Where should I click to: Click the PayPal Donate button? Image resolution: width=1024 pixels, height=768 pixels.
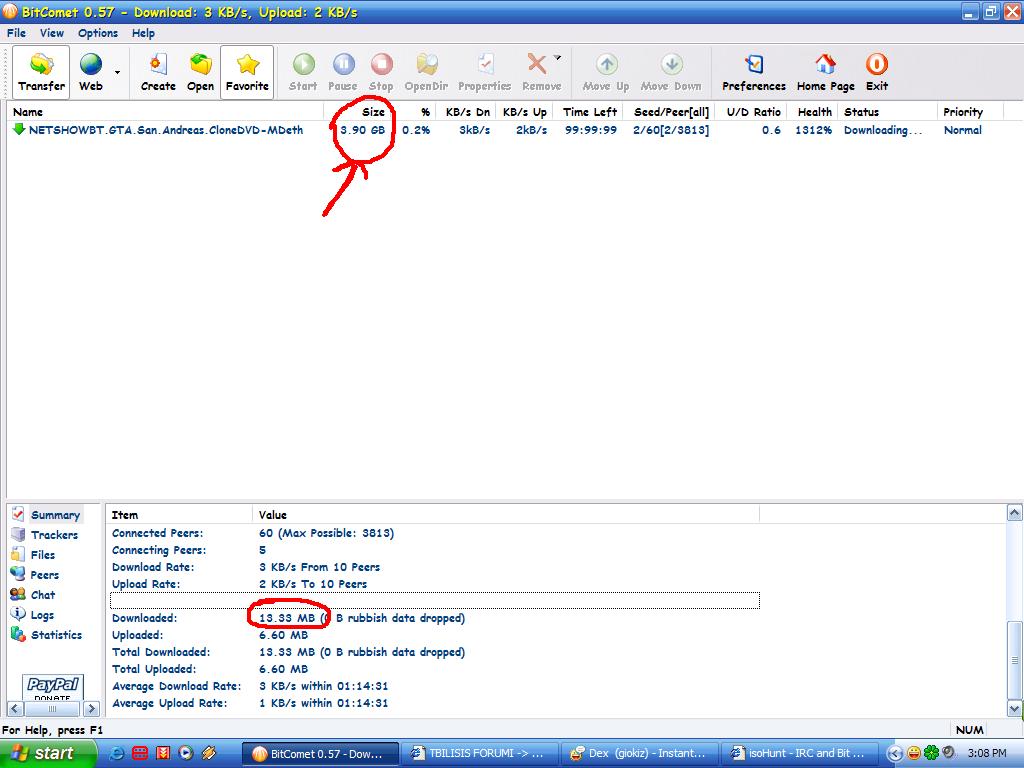pyautogui.click(x=53, y=687)
